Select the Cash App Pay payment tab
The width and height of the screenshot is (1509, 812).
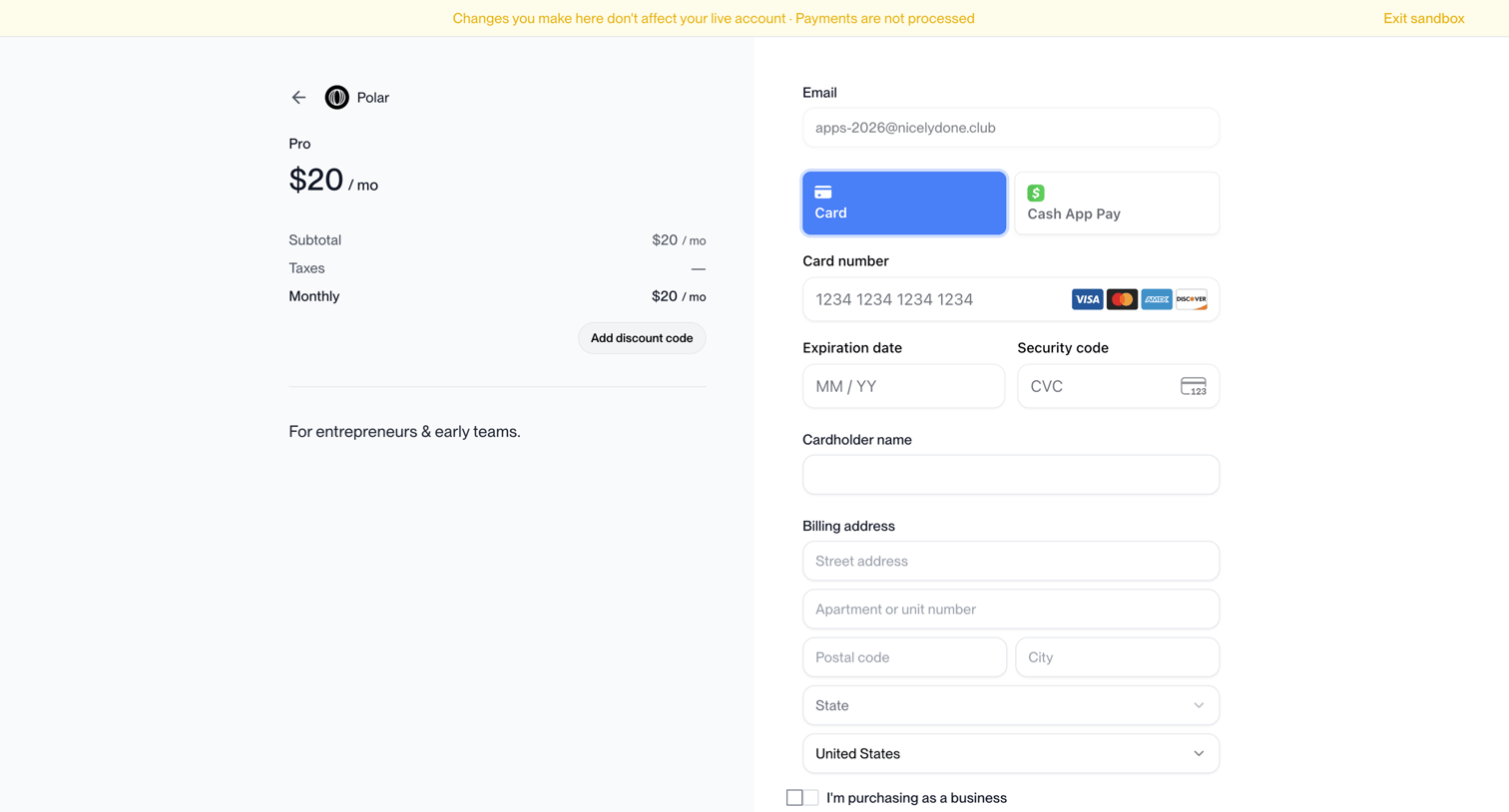click(x=1117, y=203)
